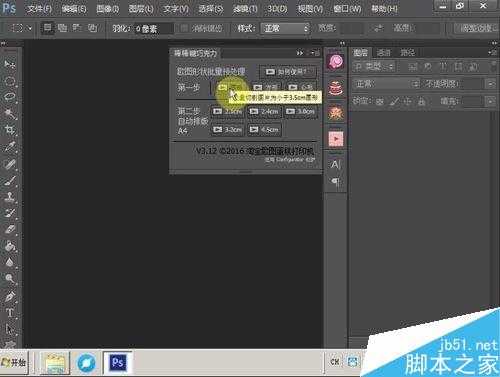
Task: Select the Horizontal Type tool
Action: click(x=10, y=312)
